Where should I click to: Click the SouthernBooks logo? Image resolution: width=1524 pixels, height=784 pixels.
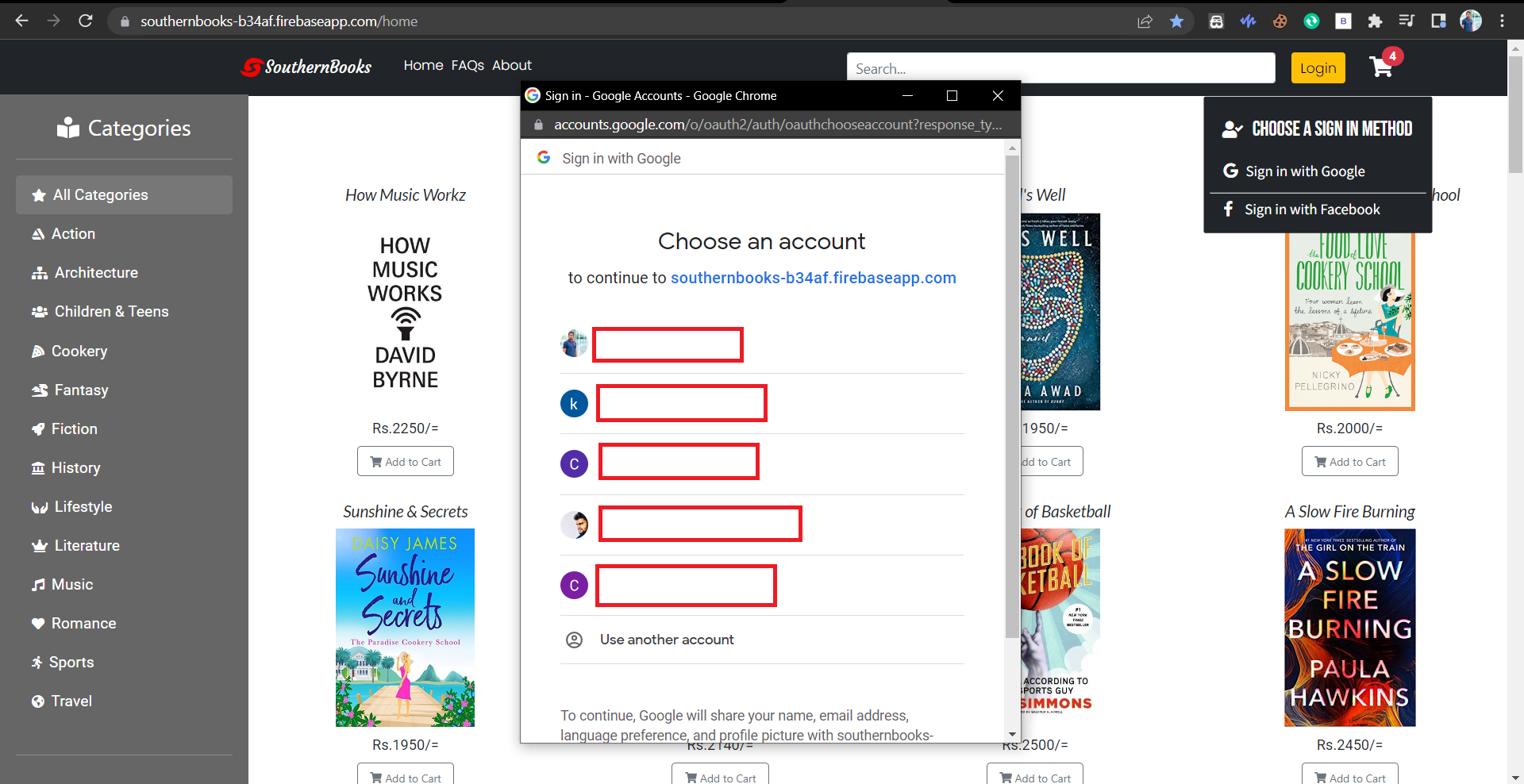[306, 67]
